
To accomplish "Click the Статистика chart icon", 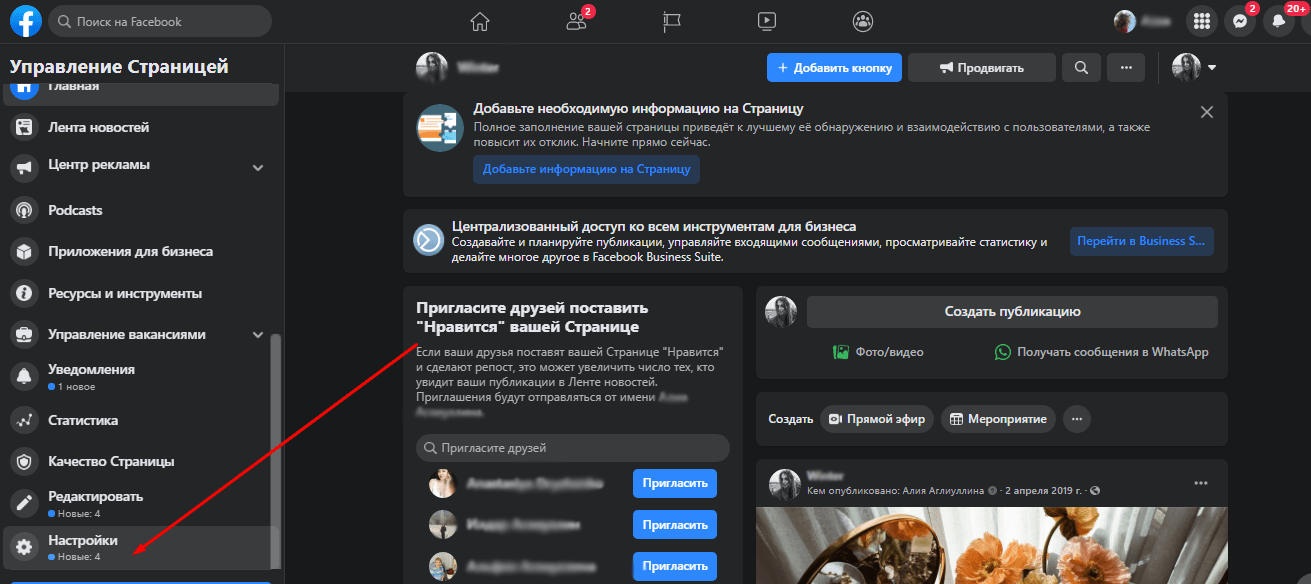I will [23, 421].
